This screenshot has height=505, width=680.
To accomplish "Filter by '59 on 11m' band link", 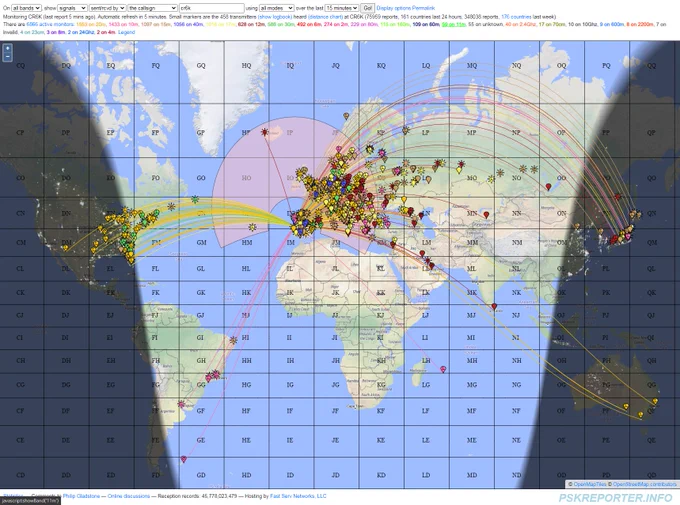I will [454, 24].
